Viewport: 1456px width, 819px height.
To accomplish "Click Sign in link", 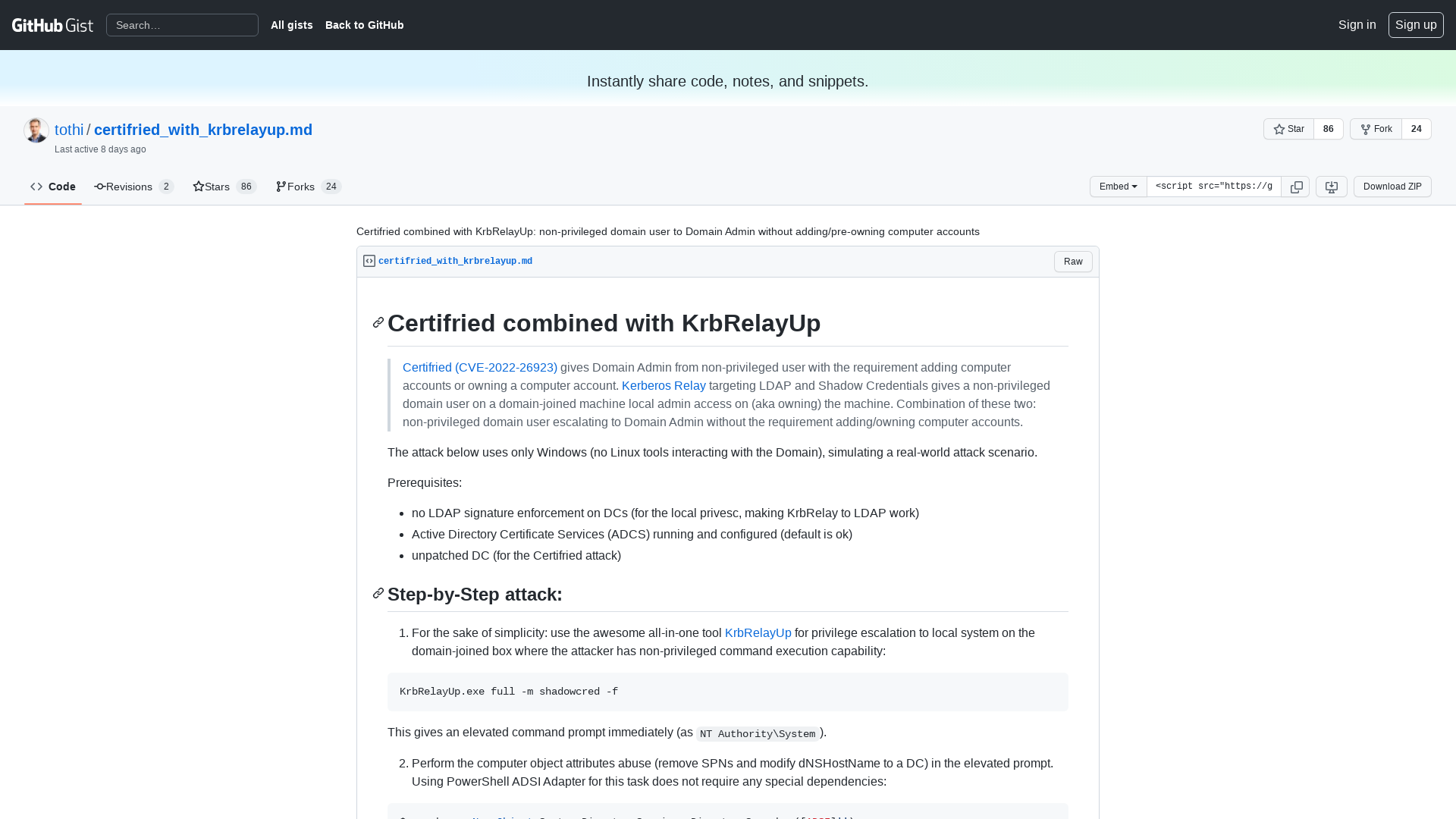I will 1357,25.
